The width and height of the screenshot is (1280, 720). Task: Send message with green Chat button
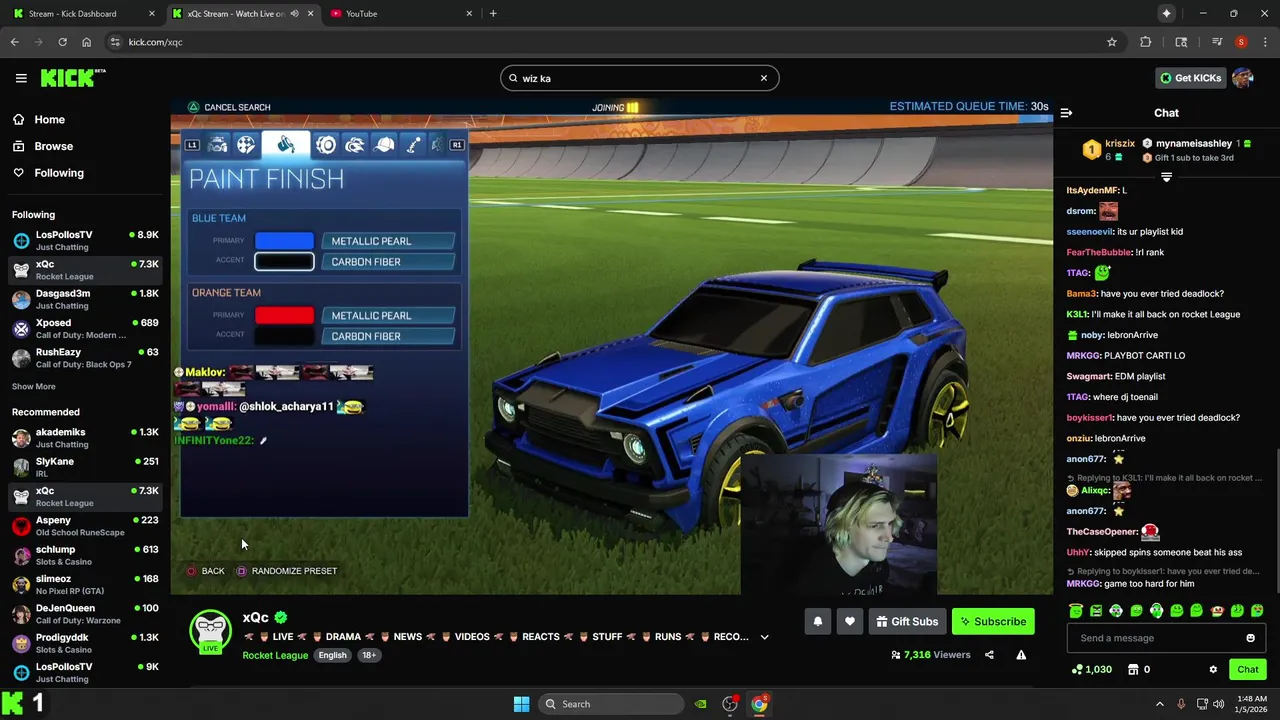[x=1248, y=669]
